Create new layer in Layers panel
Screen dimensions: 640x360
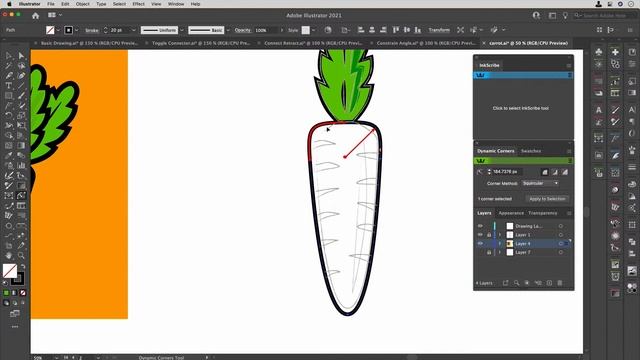[549, 283]
